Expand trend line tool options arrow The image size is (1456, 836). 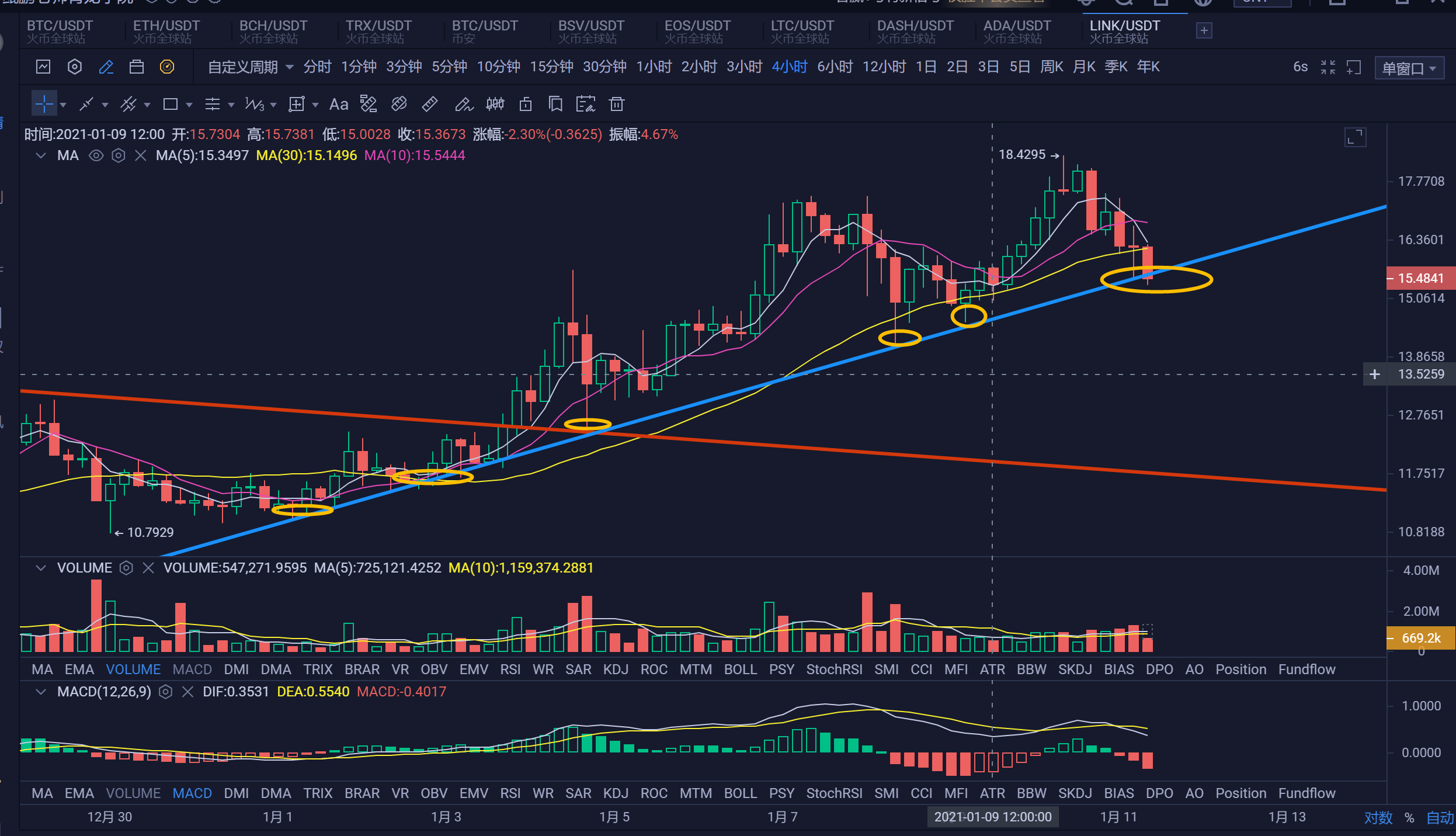pos(105,105)
